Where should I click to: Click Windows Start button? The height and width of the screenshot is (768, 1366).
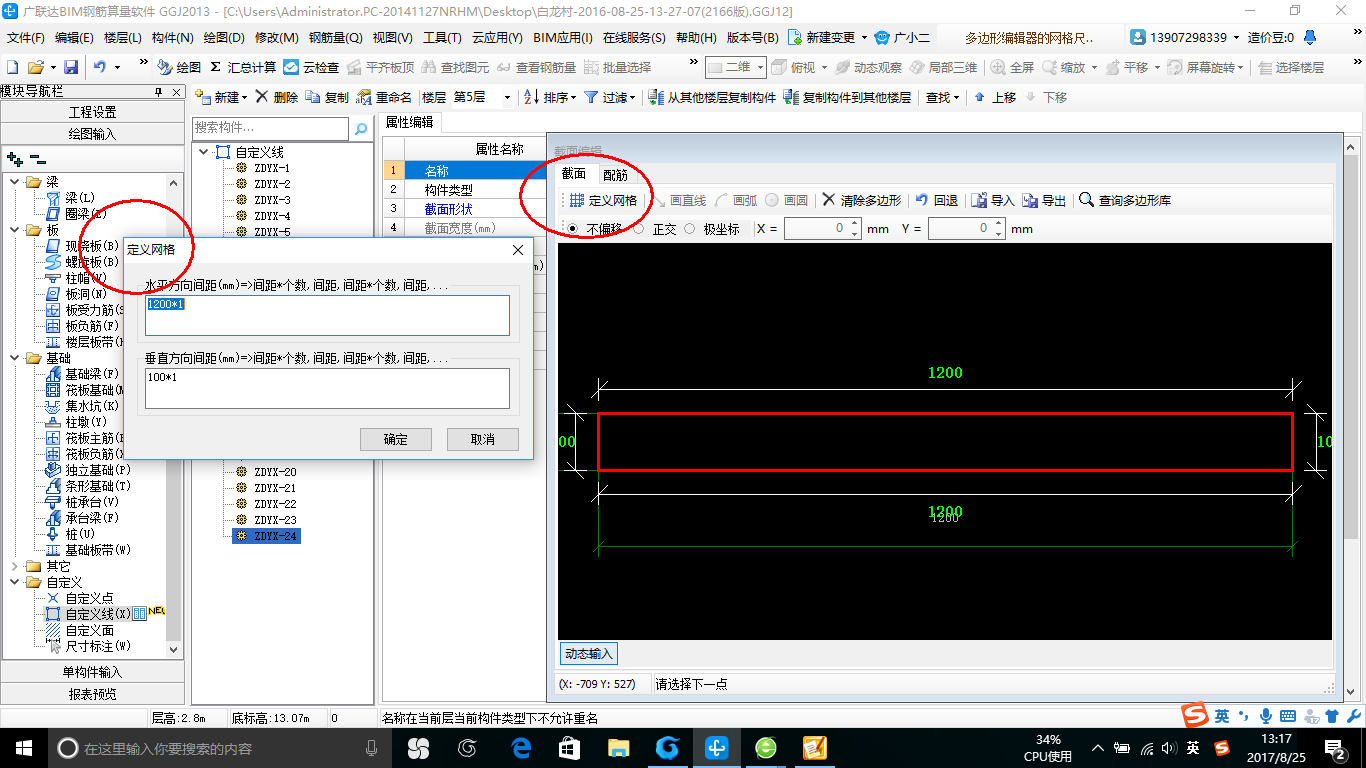tap(24, 747)
